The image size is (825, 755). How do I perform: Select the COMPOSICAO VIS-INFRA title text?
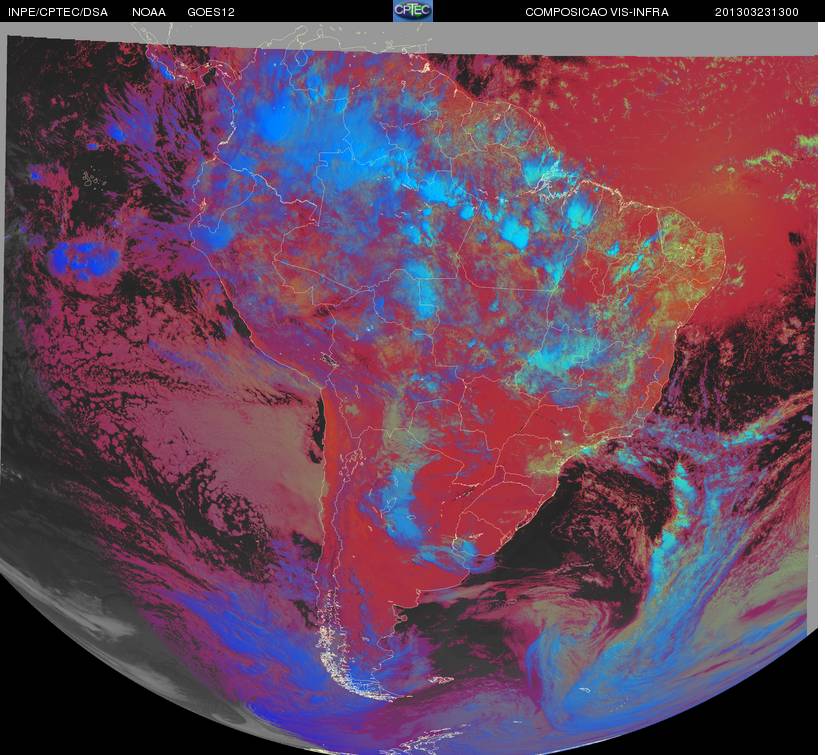coord(597,12)
